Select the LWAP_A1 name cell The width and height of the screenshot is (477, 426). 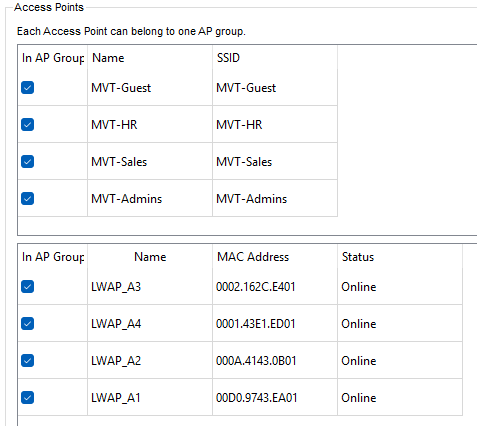[150, 398]
